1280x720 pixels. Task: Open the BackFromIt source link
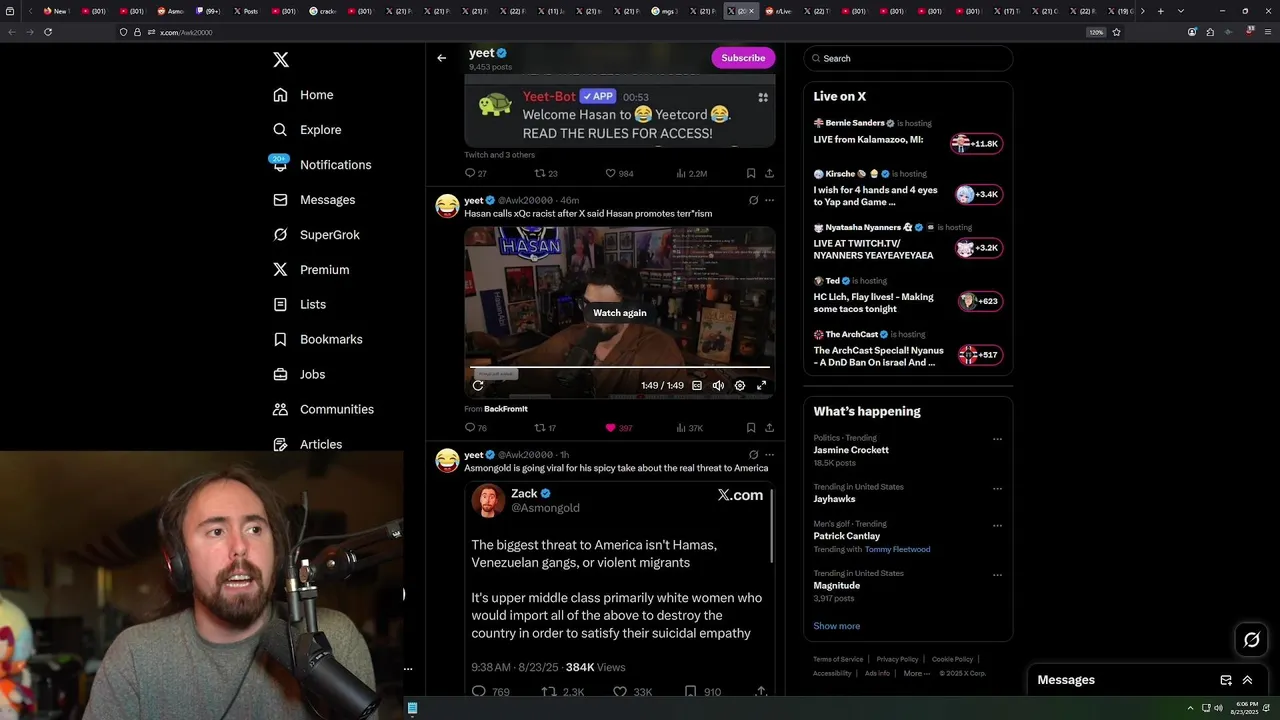click(506, 409)
